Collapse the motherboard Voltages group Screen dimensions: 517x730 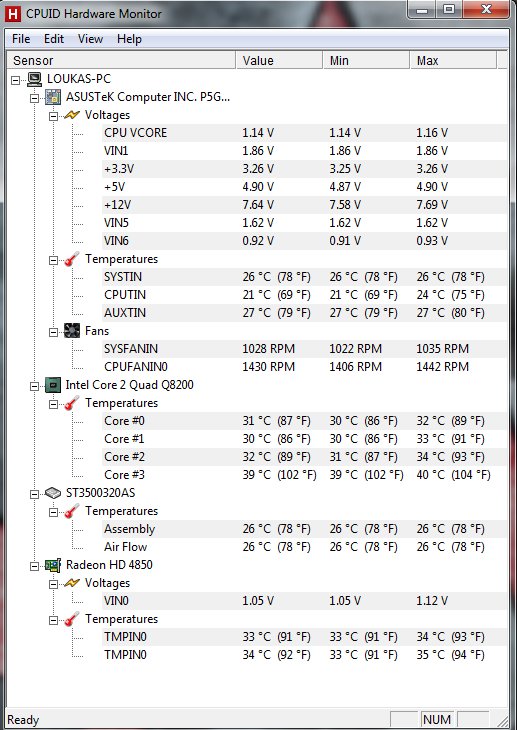[54, 116]
